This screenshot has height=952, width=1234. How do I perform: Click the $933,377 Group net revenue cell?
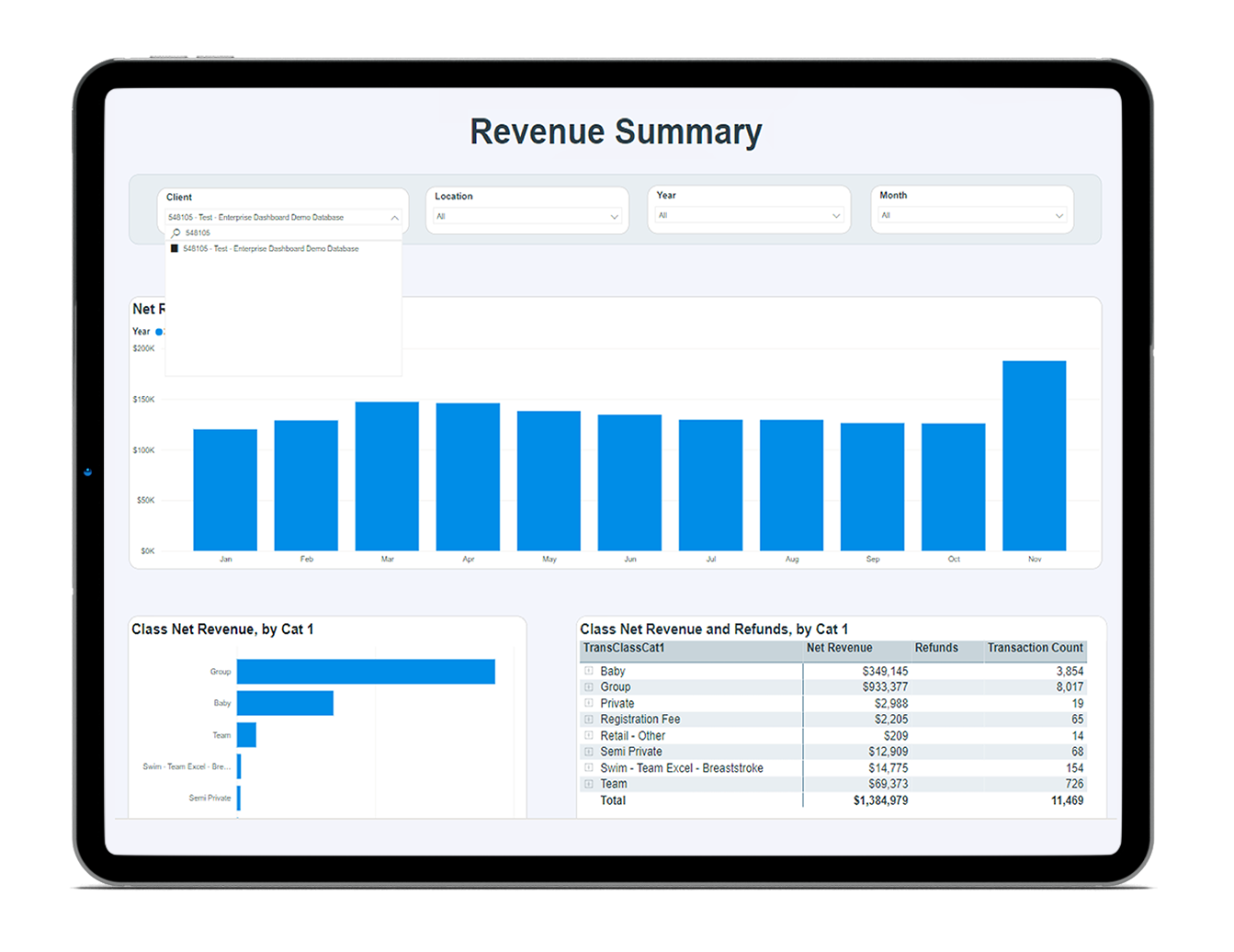click(885, 687)
